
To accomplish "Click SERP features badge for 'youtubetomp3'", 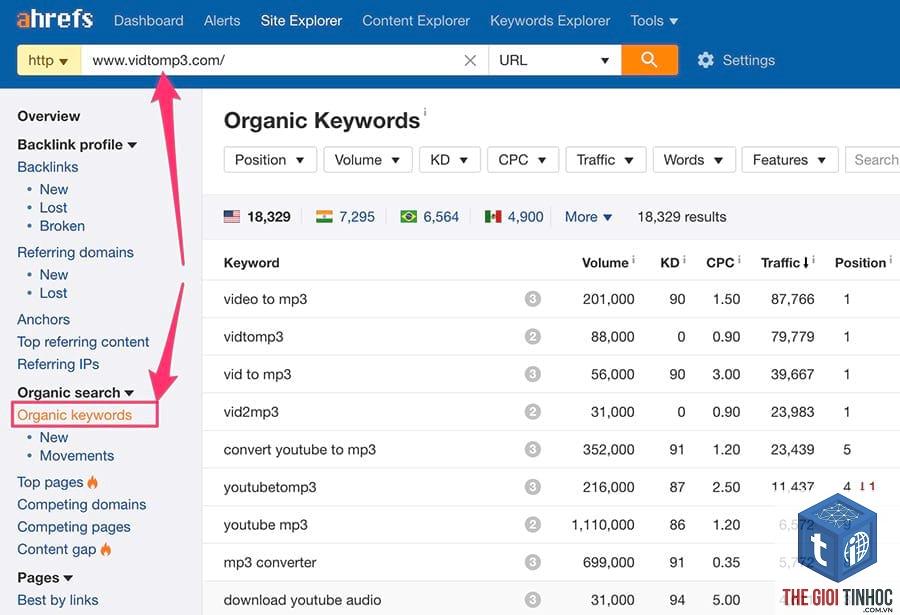I will pos(533,487).
